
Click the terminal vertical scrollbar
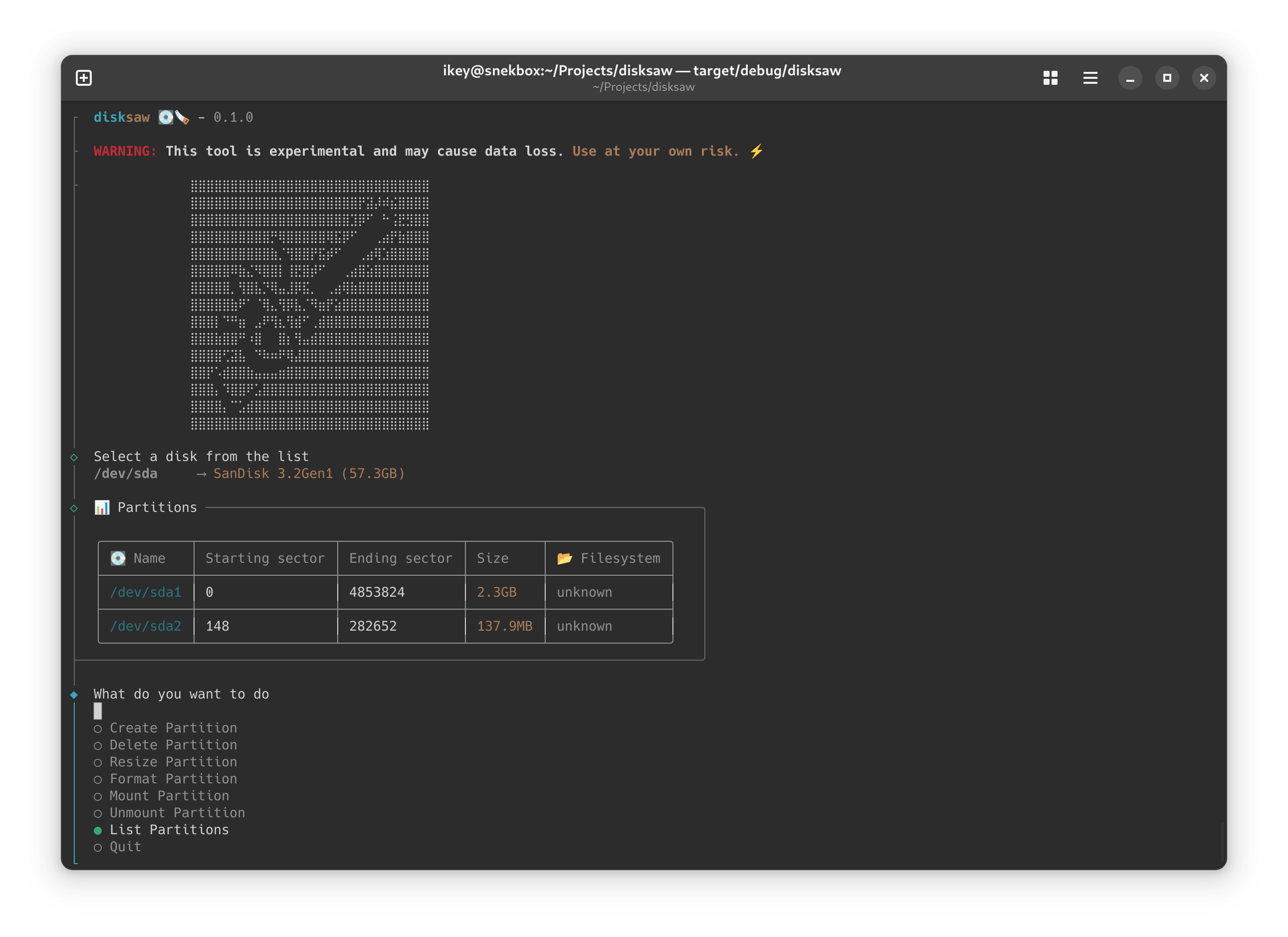tap(1222, 842)
